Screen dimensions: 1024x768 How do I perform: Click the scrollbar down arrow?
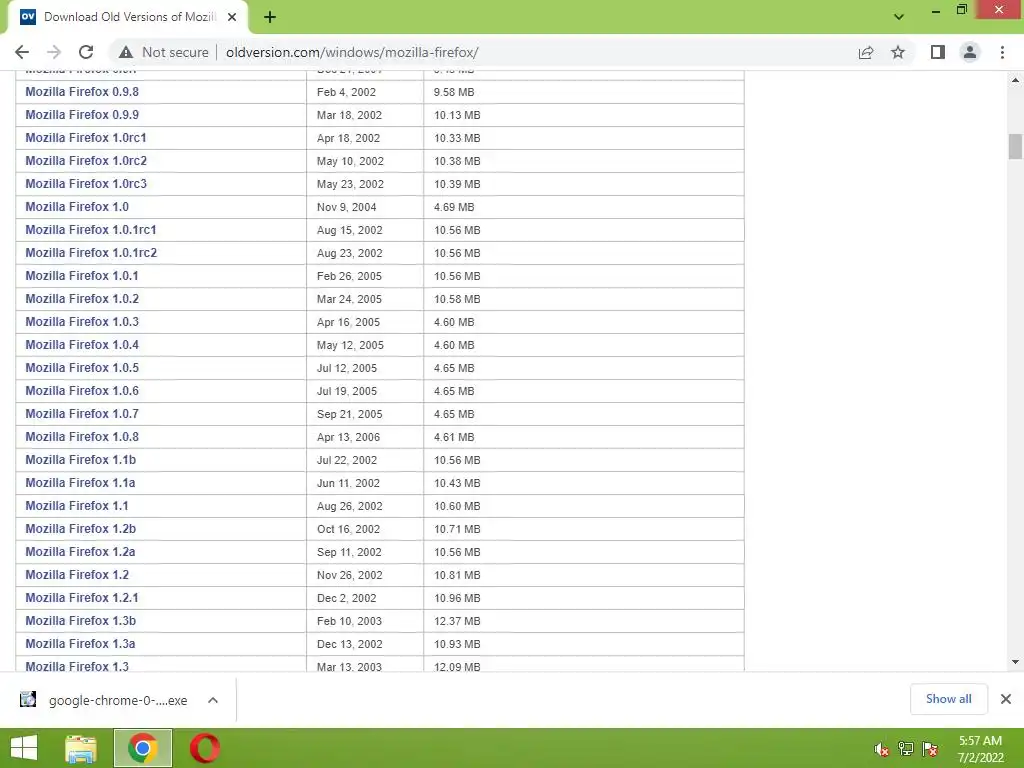(x=1015, y=662)
